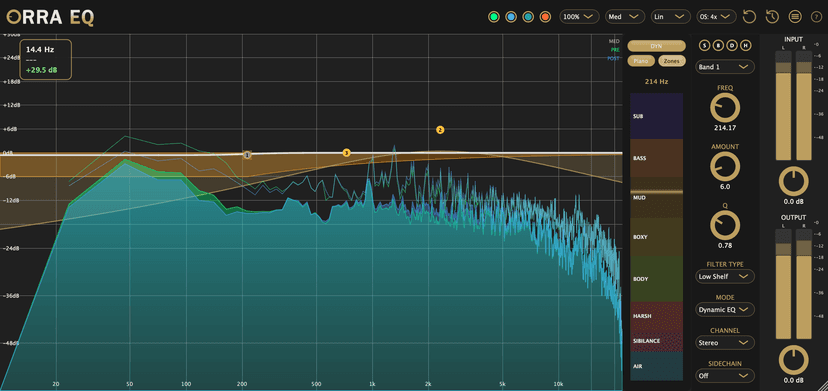Click the MUD frequency zone
828x391 pixels.
click(x=656, y=197)
